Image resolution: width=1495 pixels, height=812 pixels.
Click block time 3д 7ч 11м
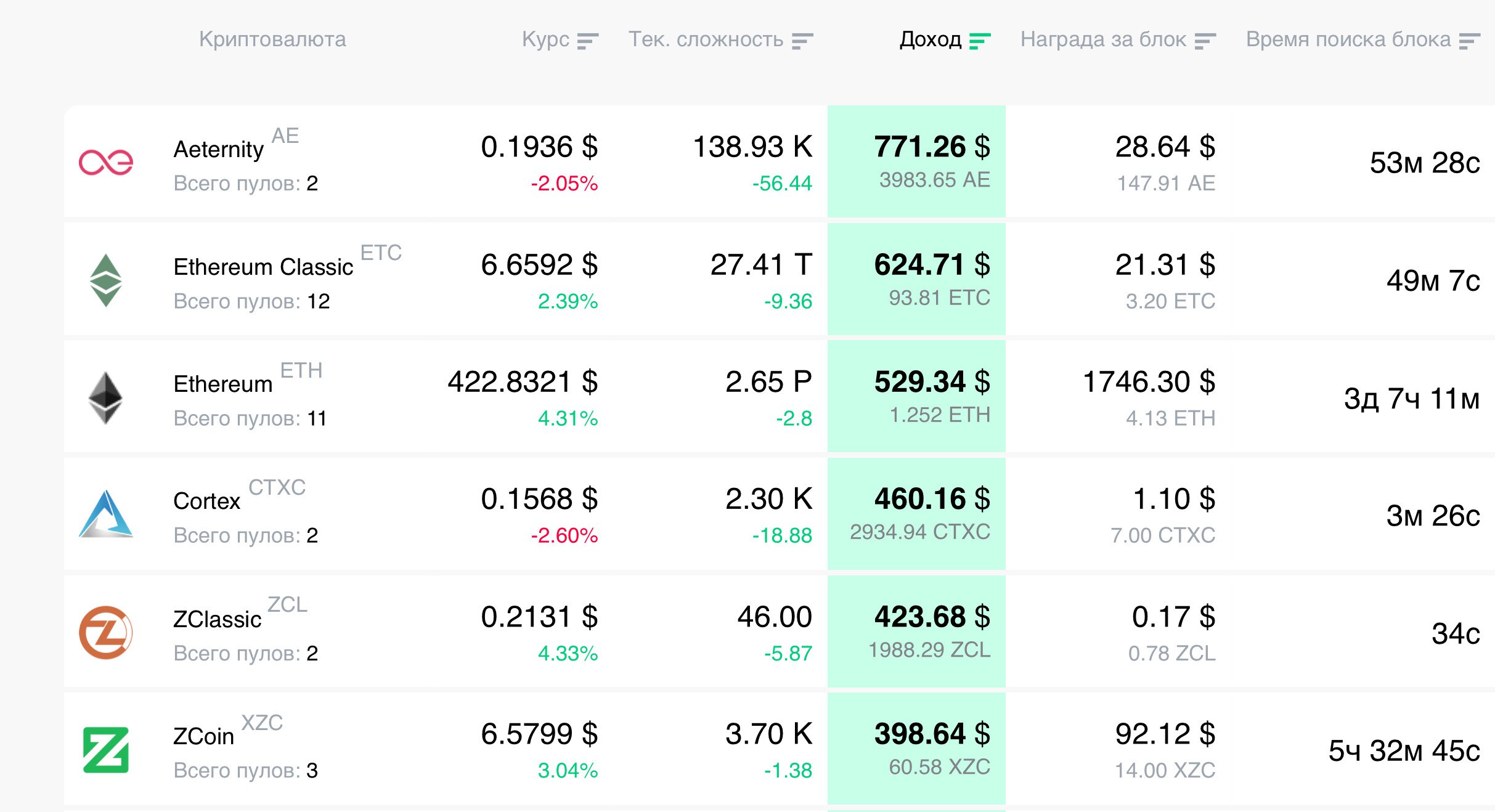pos(1412,399)
